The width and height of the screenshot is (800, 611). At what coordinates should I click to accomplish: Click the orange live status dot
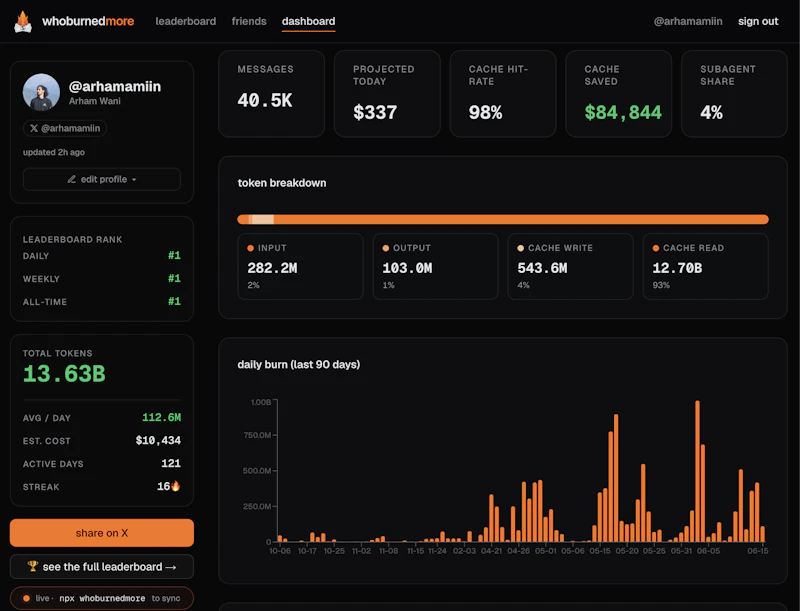(x=26, y=598)
